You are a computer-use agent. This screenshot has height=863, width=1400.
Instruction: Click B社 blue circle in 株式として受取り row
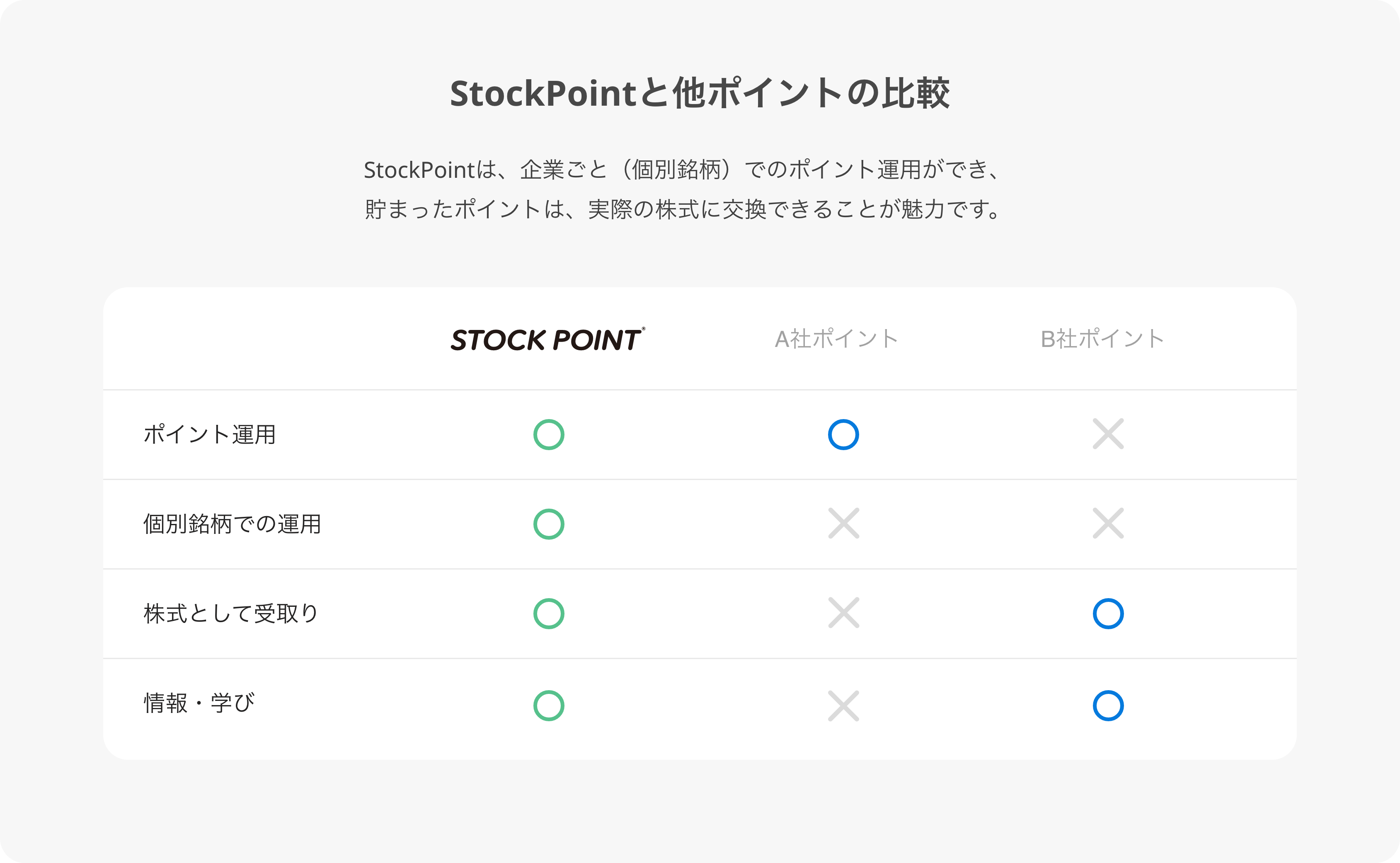[x=1108, y=613]
